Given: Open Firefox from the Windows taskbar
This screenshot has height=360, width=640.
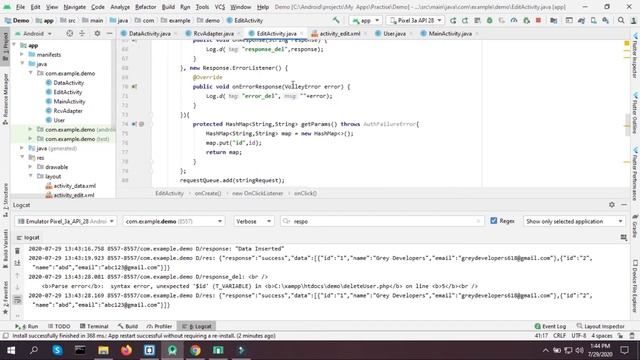Looking at the screenshot, I should pyautogui.click(x=126, y=350).
